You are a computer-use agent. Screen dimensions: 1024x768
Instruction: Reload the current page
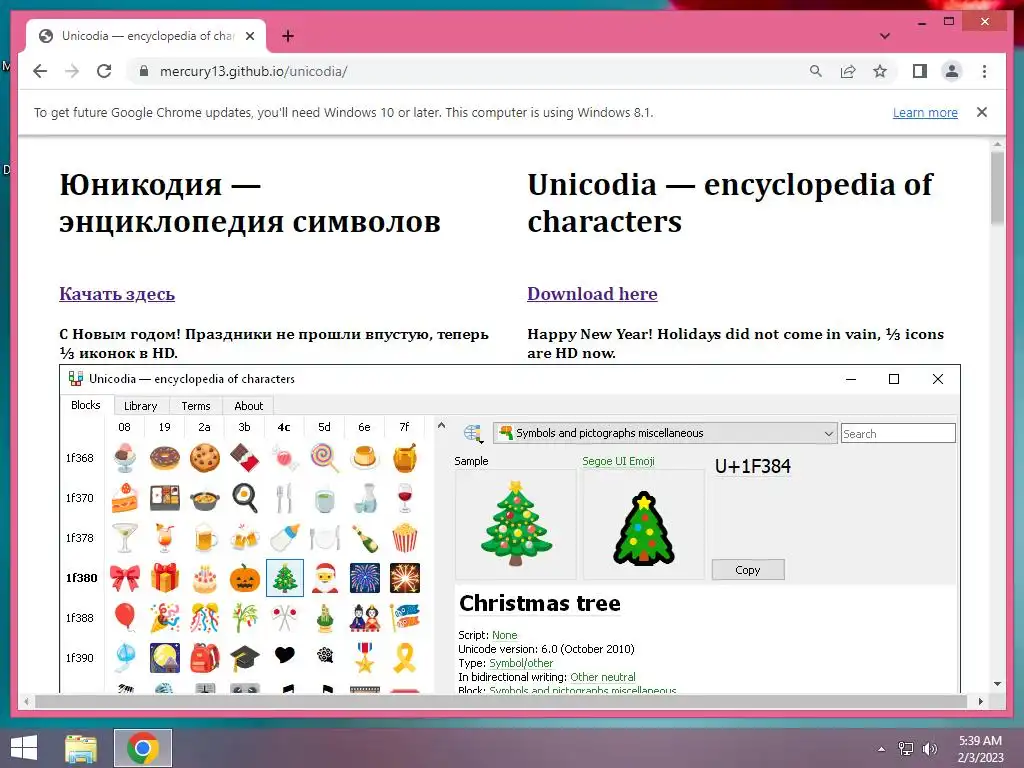click(x=104, y=71)
